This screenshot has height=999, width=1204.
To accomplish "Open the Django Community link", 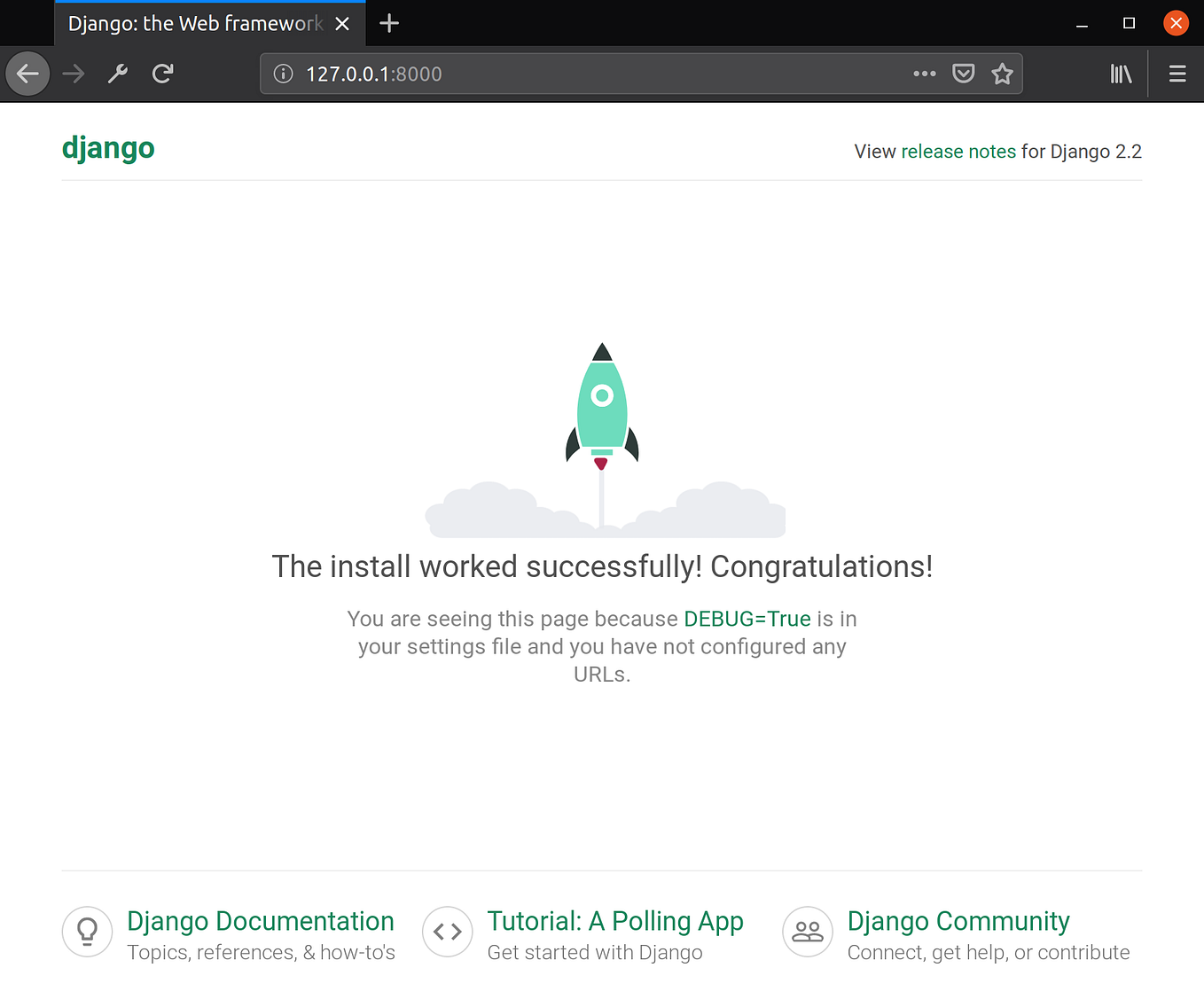I will tap(958, 921).
